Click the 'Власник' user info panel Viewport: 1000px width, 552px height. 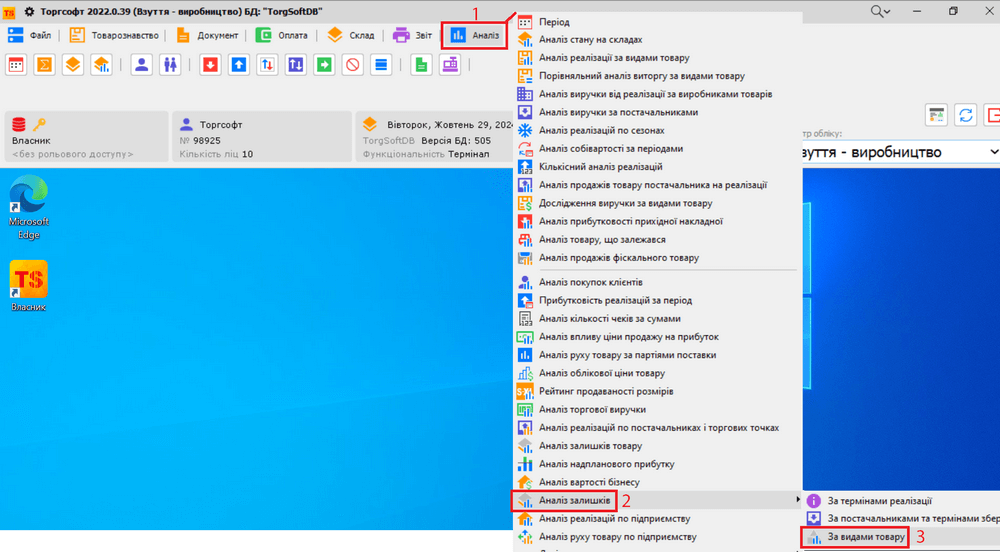[x=85, y=137]
